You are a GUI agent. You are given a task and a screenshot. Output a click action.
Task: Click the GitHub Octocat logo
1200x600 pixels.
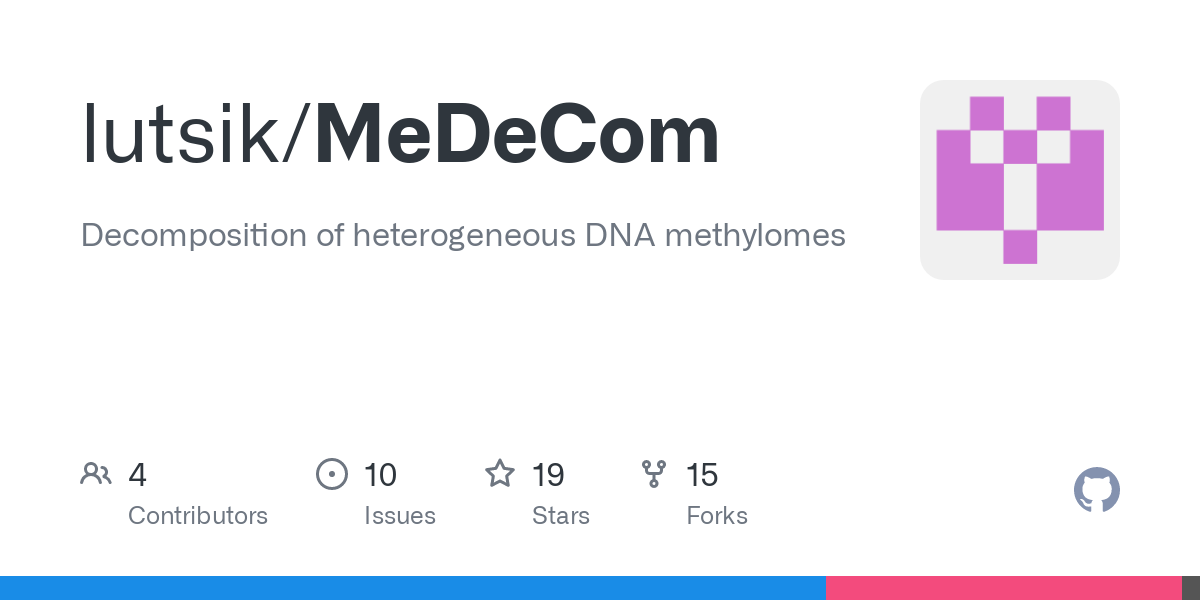click(x=1096, y=490)
